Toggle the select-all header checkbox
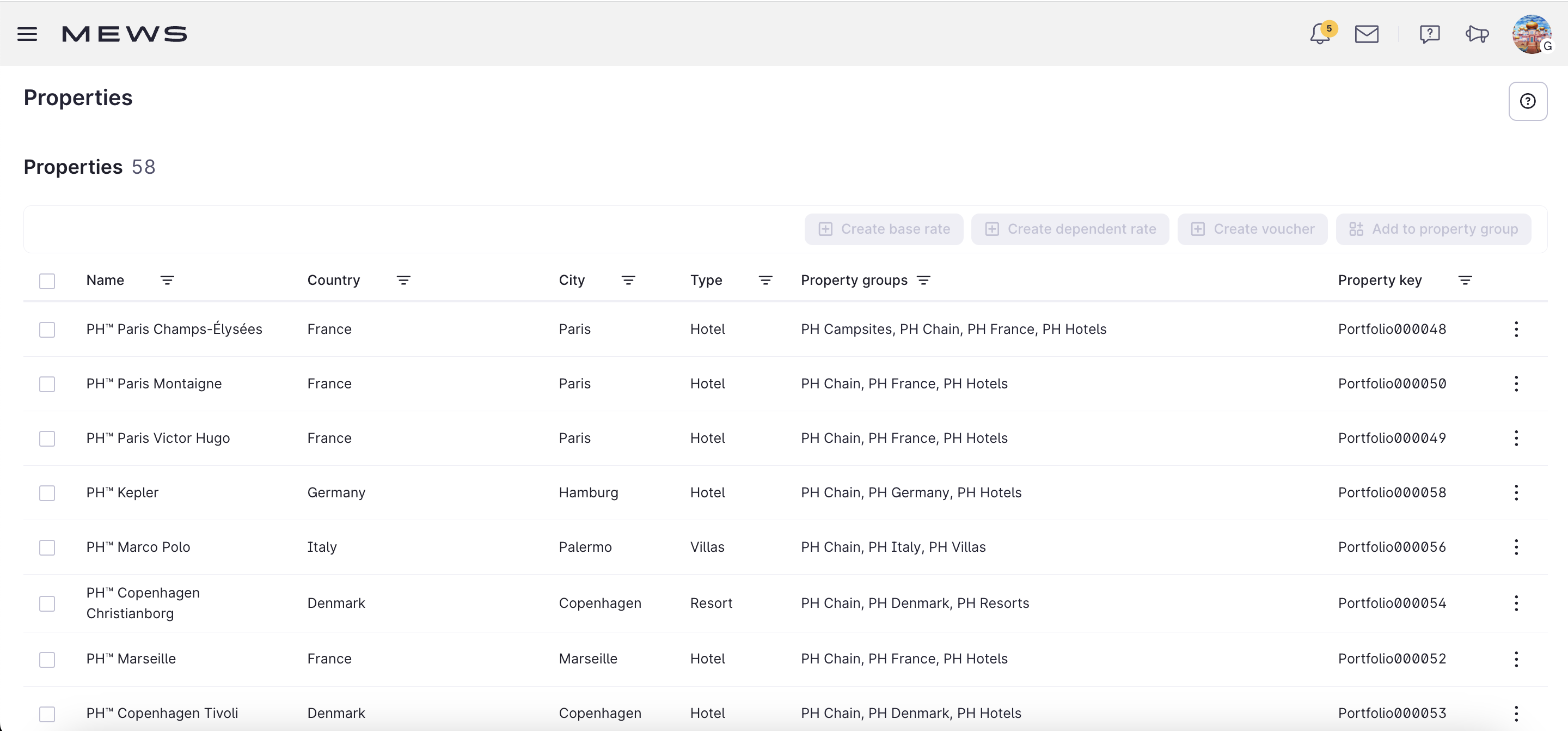 (47, 281)
